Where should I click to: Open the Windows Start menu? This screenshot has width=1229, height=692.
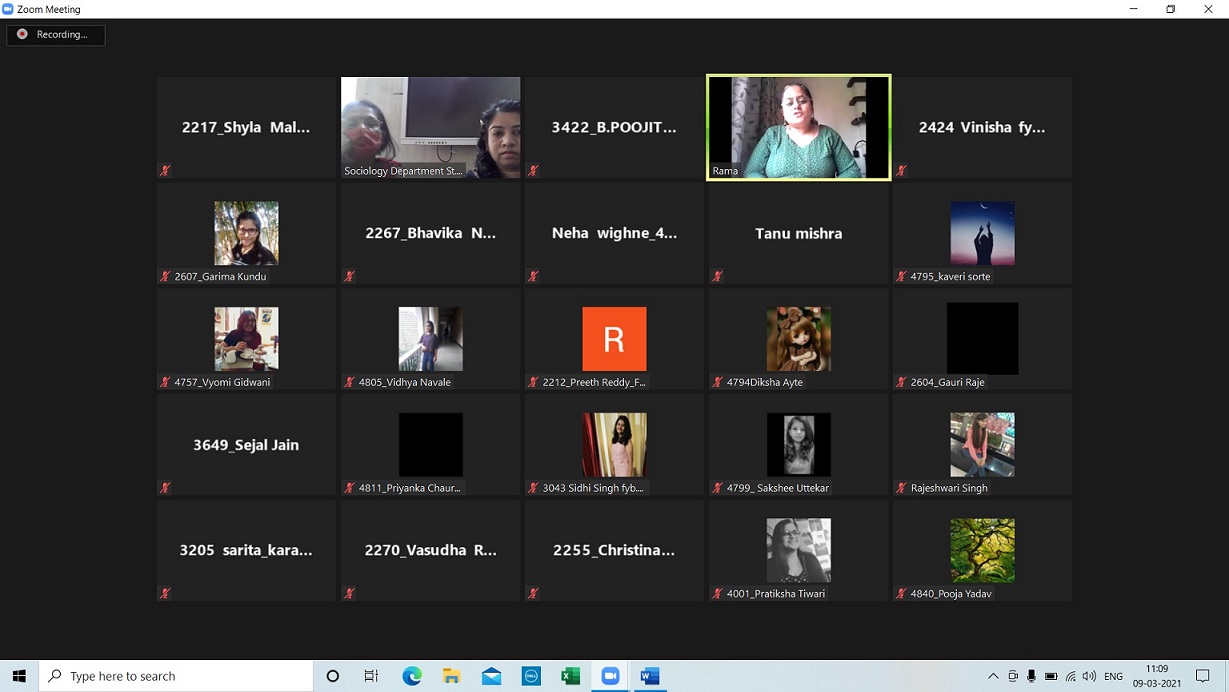click(x=19, y=676)
